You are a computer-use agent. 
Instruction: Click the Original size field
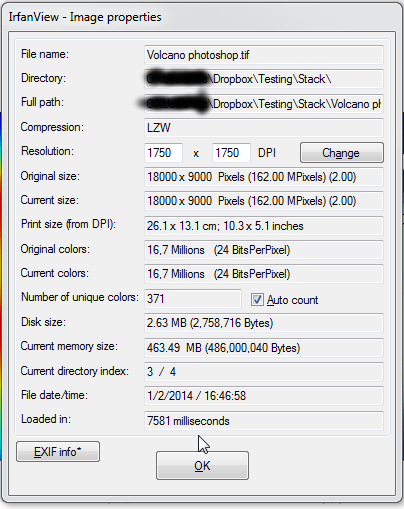point(264,177)
